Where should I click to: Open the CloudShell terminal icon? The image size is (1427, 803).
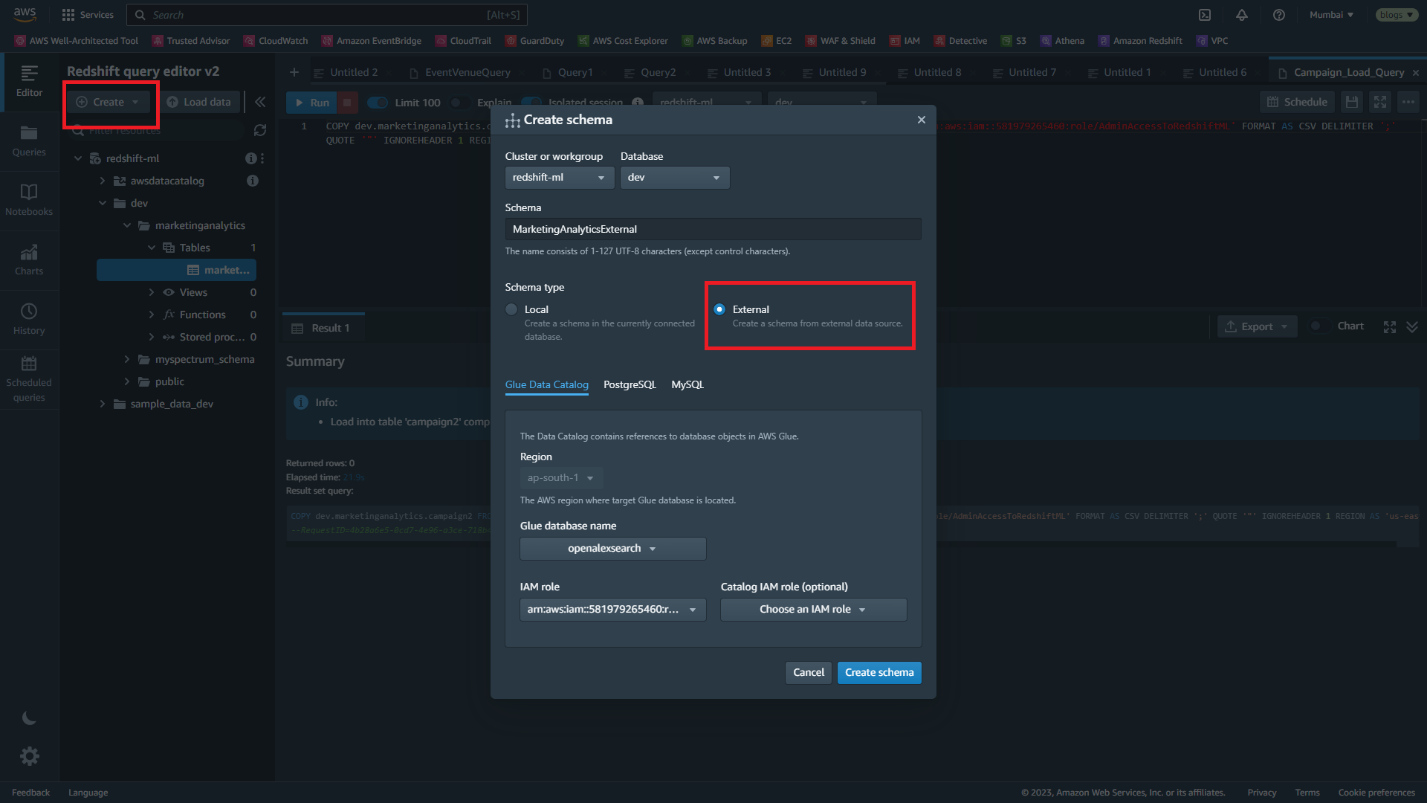pyautogui.click(x=1205, y=15)
